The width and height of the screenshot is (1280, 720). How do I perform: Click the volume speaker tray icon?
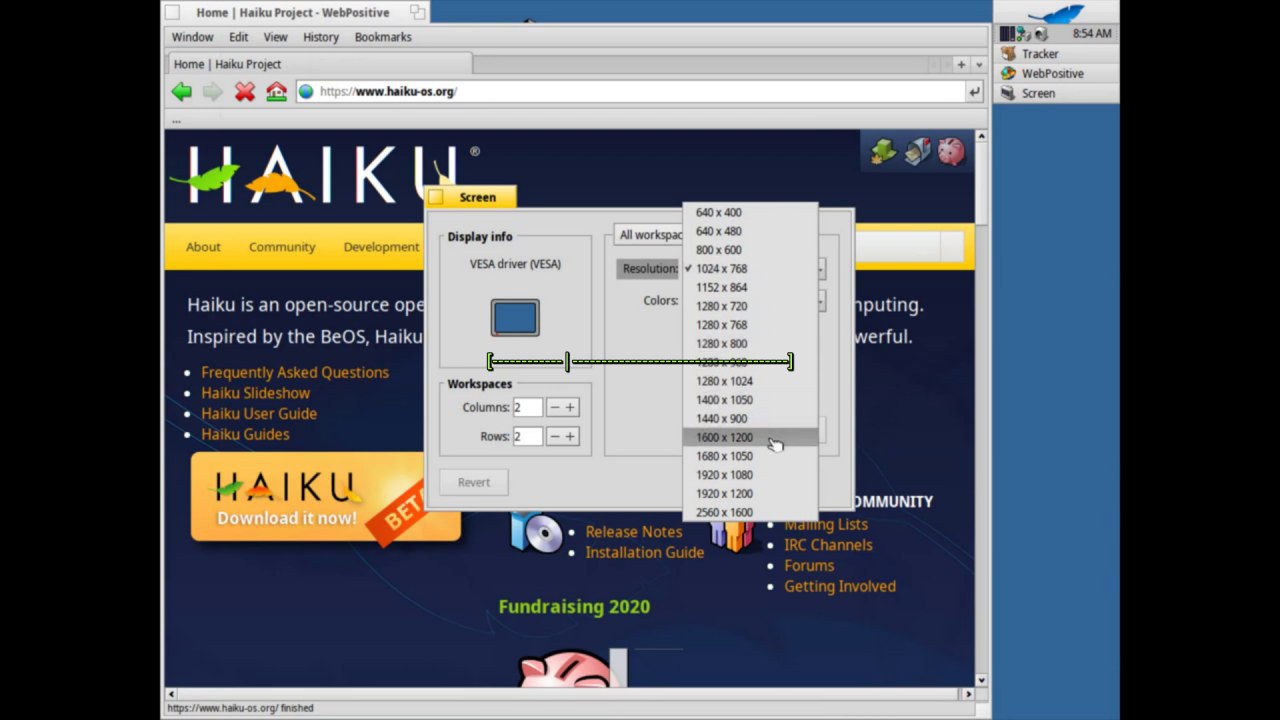1041,33
